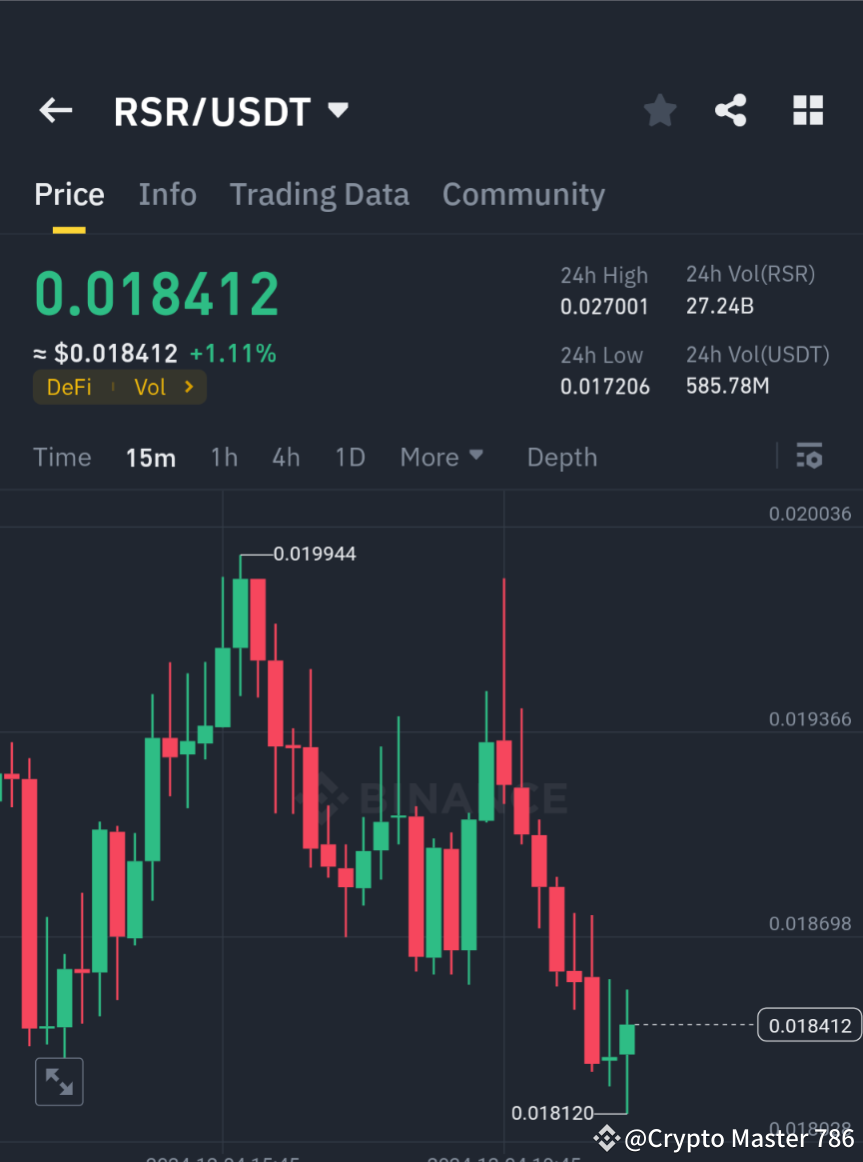Switch to the Info tab
The image size is (863, 1162).
click(167, 194)
